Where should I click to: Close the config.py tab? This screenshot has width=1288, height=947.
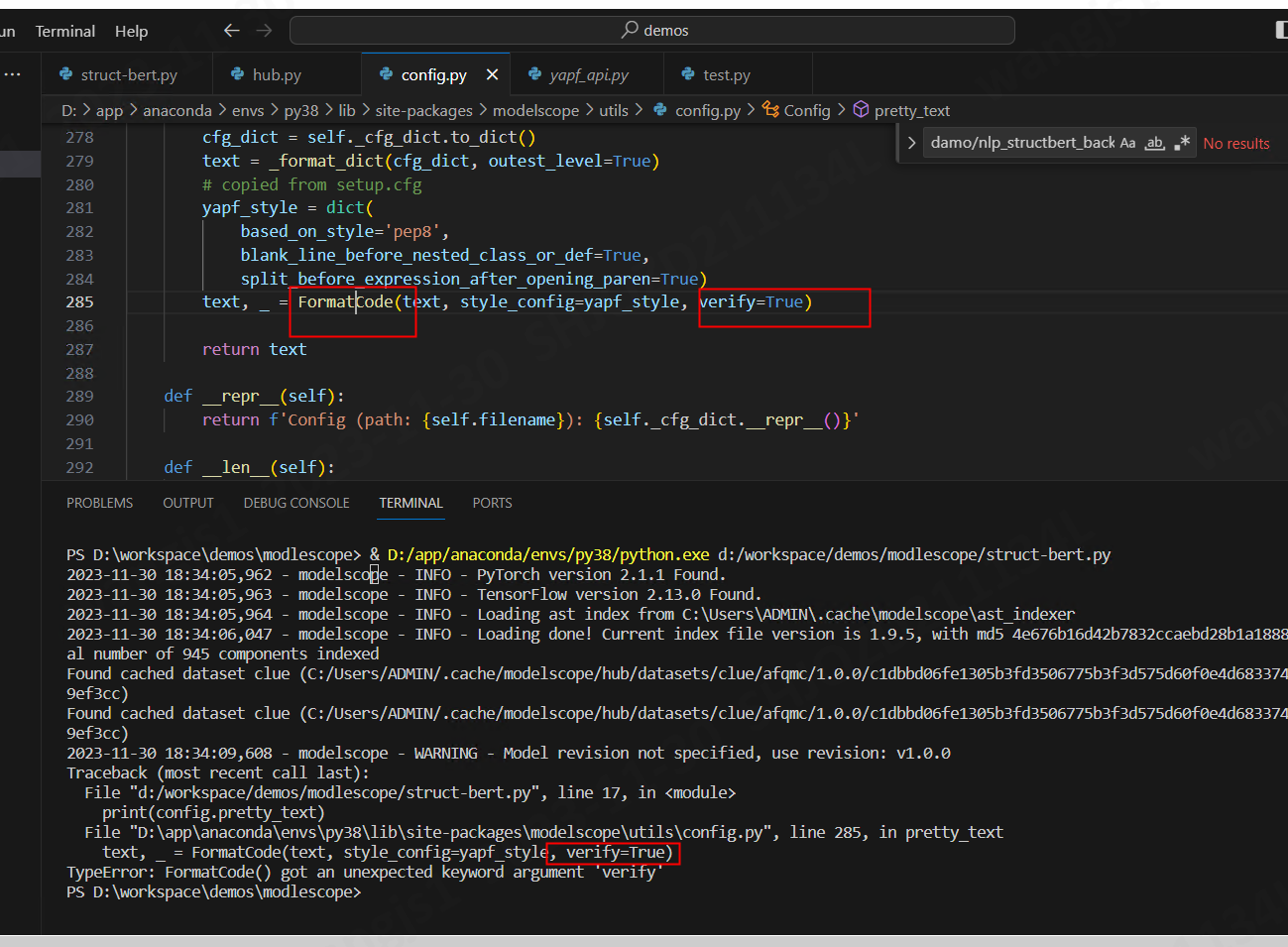[x=492, y=74]
